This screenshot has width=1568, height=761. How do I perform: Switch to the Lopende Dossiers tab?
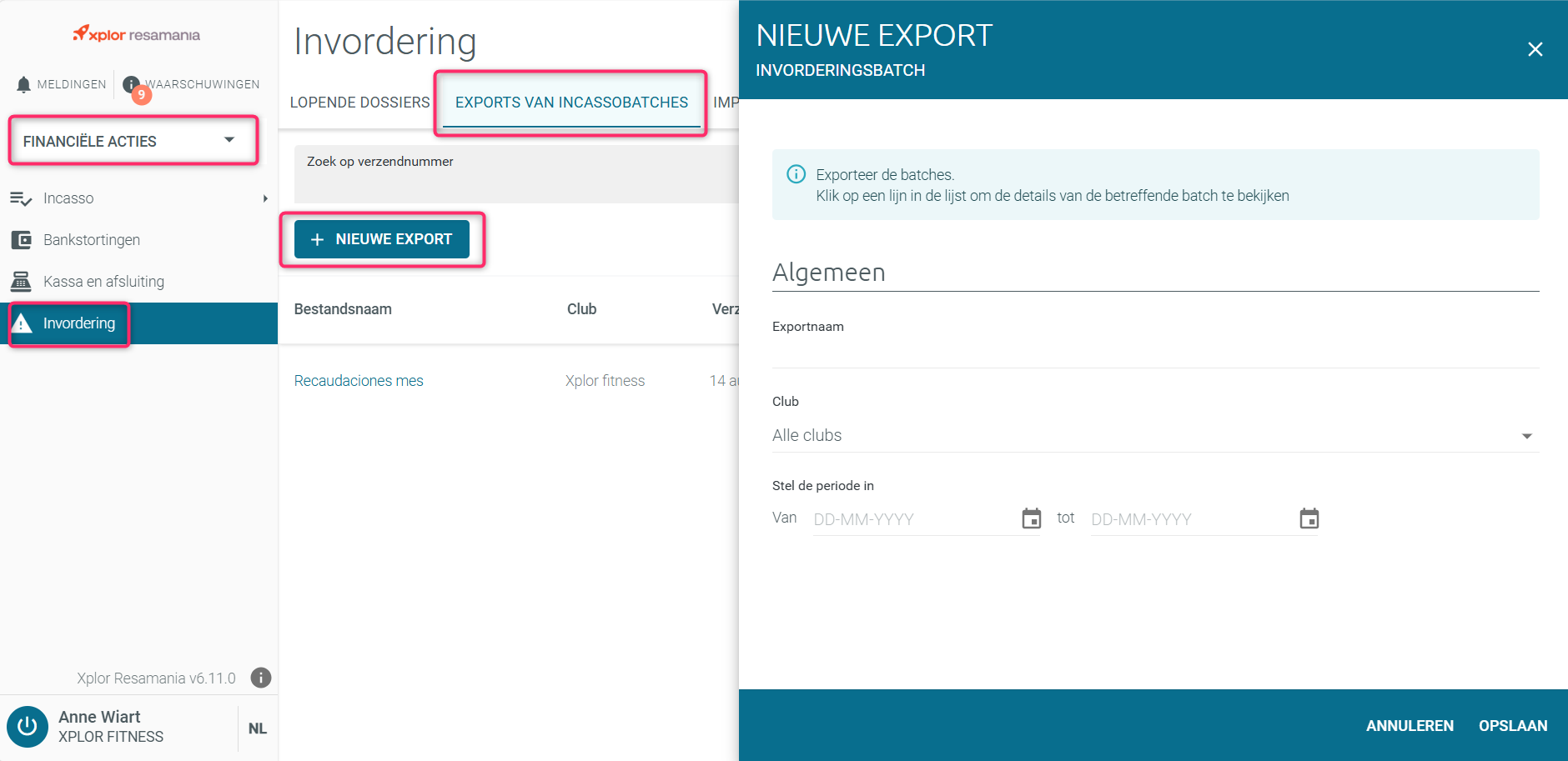tap(359, 103)
